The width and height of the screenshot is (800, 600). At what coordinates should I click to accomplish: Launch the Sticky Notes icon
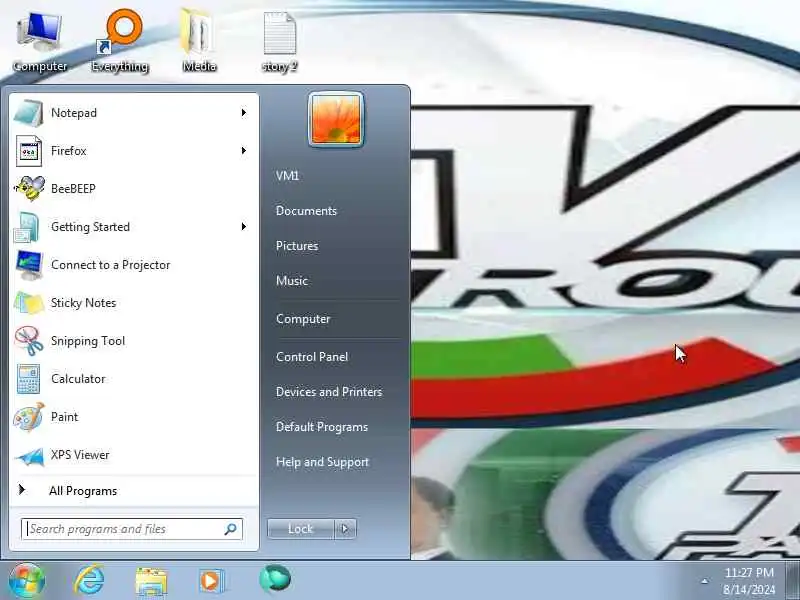(x=29, y=303)
